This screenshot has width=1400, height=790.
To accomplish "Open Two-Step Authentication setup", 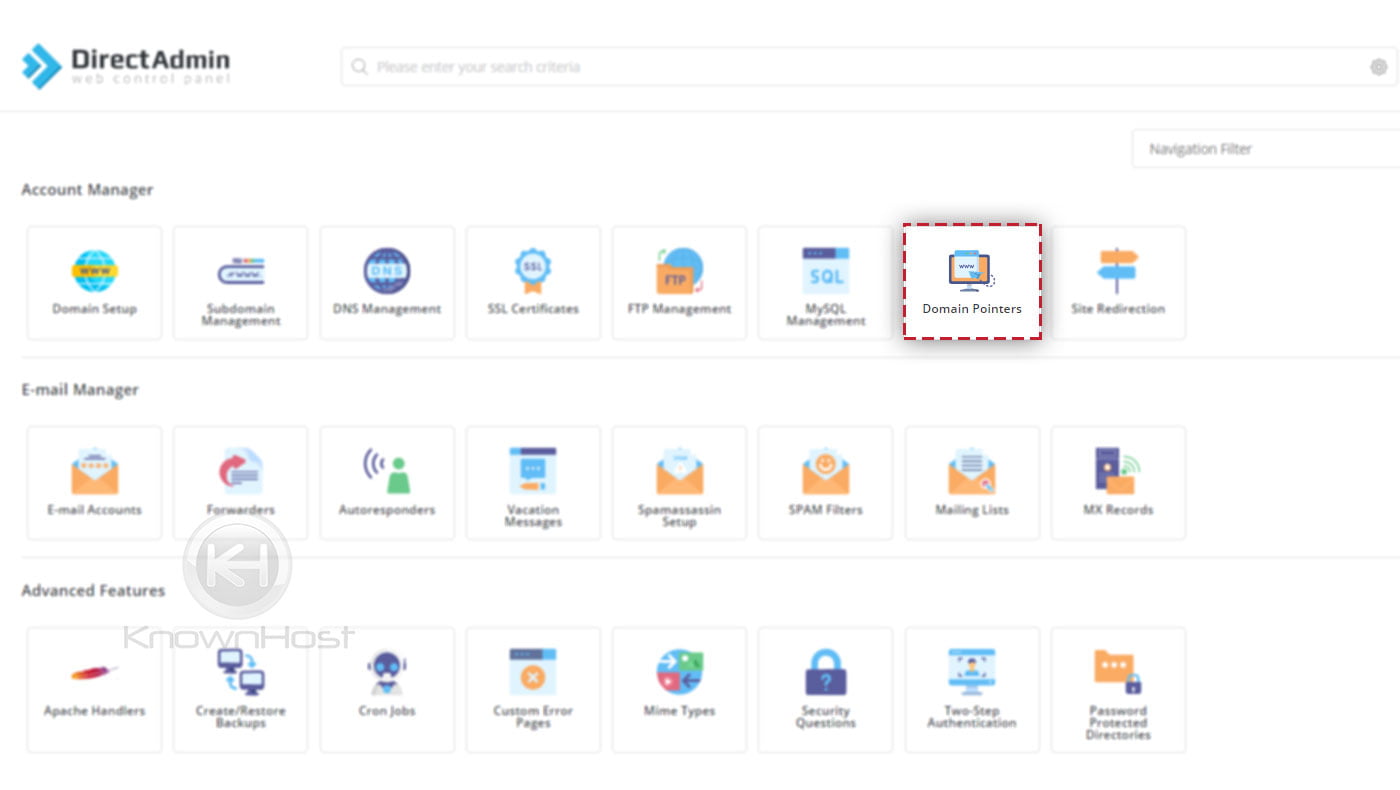I will (x=971, y=690).
